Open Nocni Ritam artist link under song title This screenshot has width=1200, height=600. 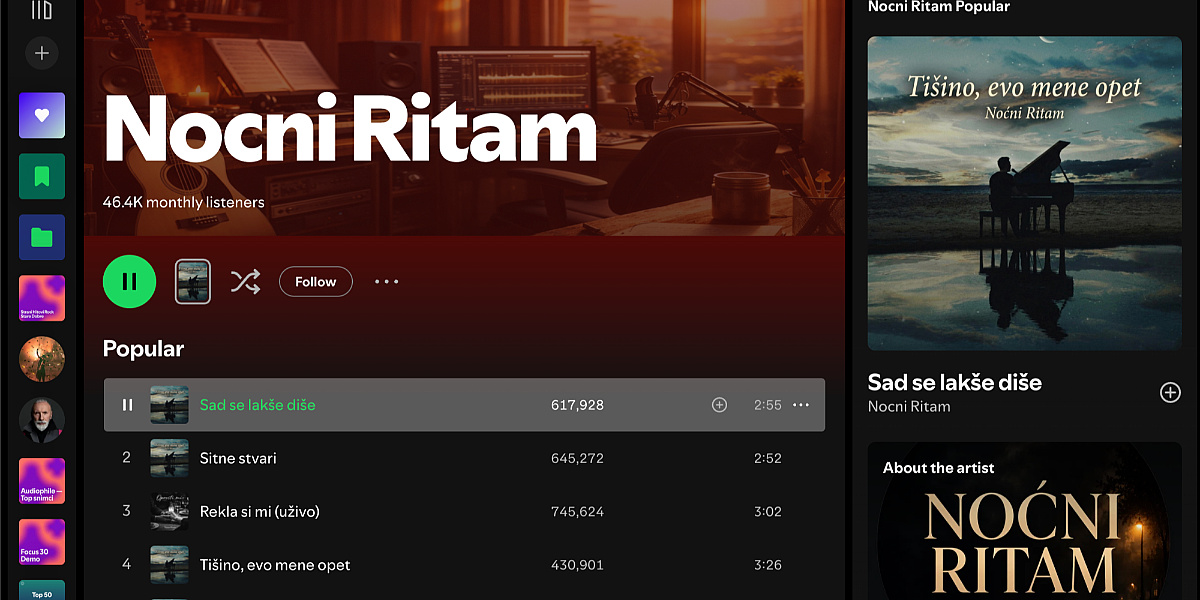click(909, 406)
